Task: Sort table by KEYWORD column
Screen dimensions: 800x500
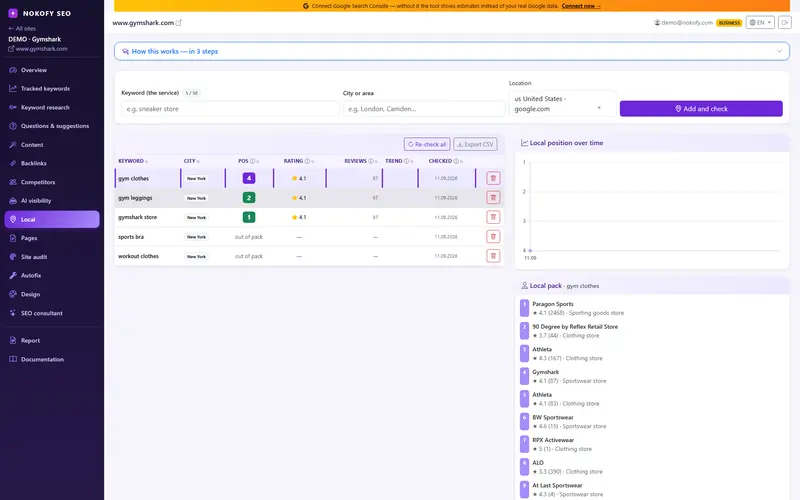Action: pyautogui.click(x=133, y=161)
